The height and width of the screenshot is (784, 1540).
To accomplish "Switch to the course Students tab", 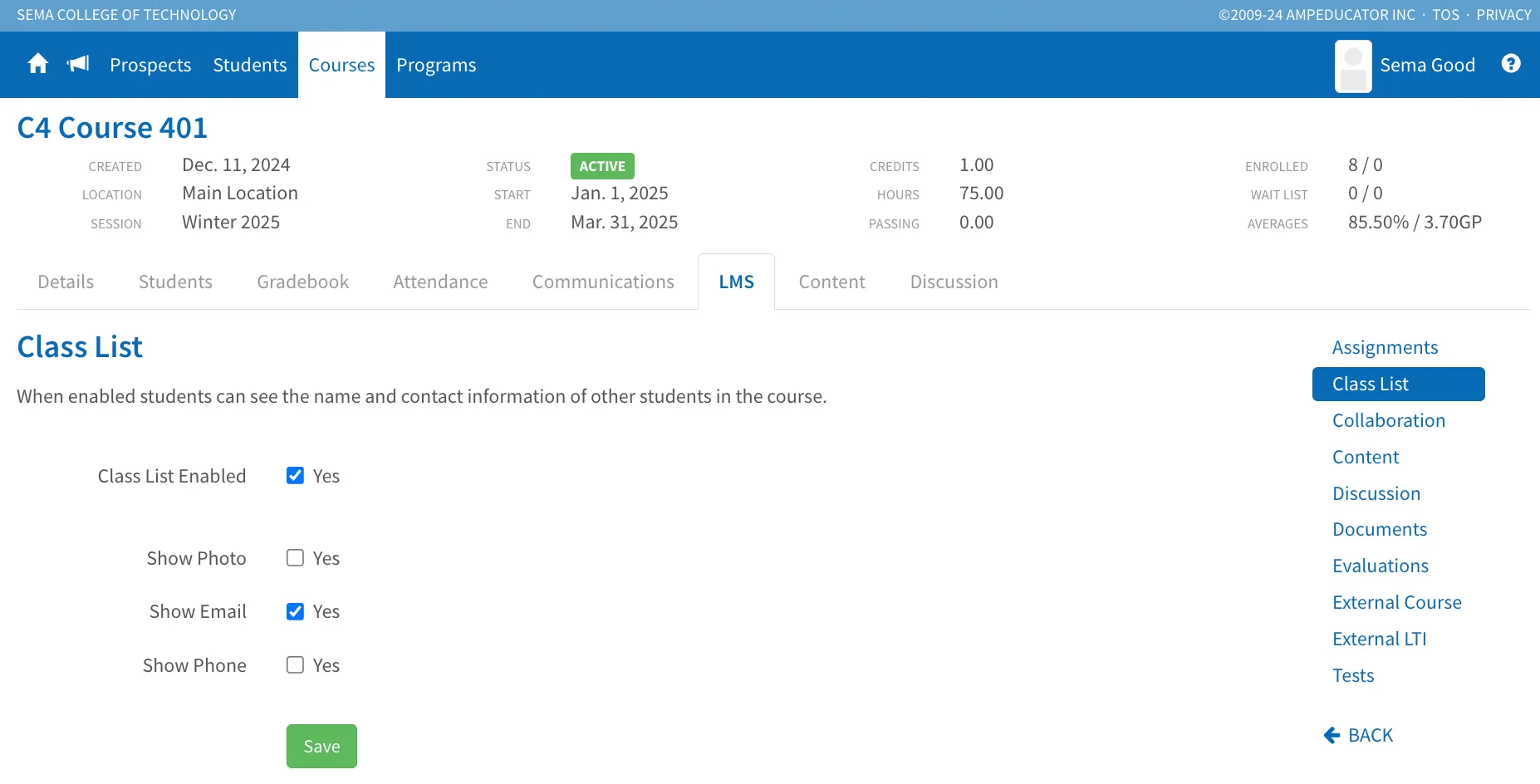I will [x=175, y=282].
